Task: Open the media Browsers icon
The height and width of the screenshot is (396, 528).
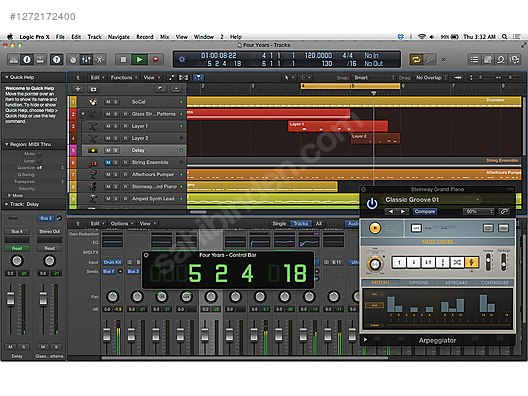Action: coord(514,60)
